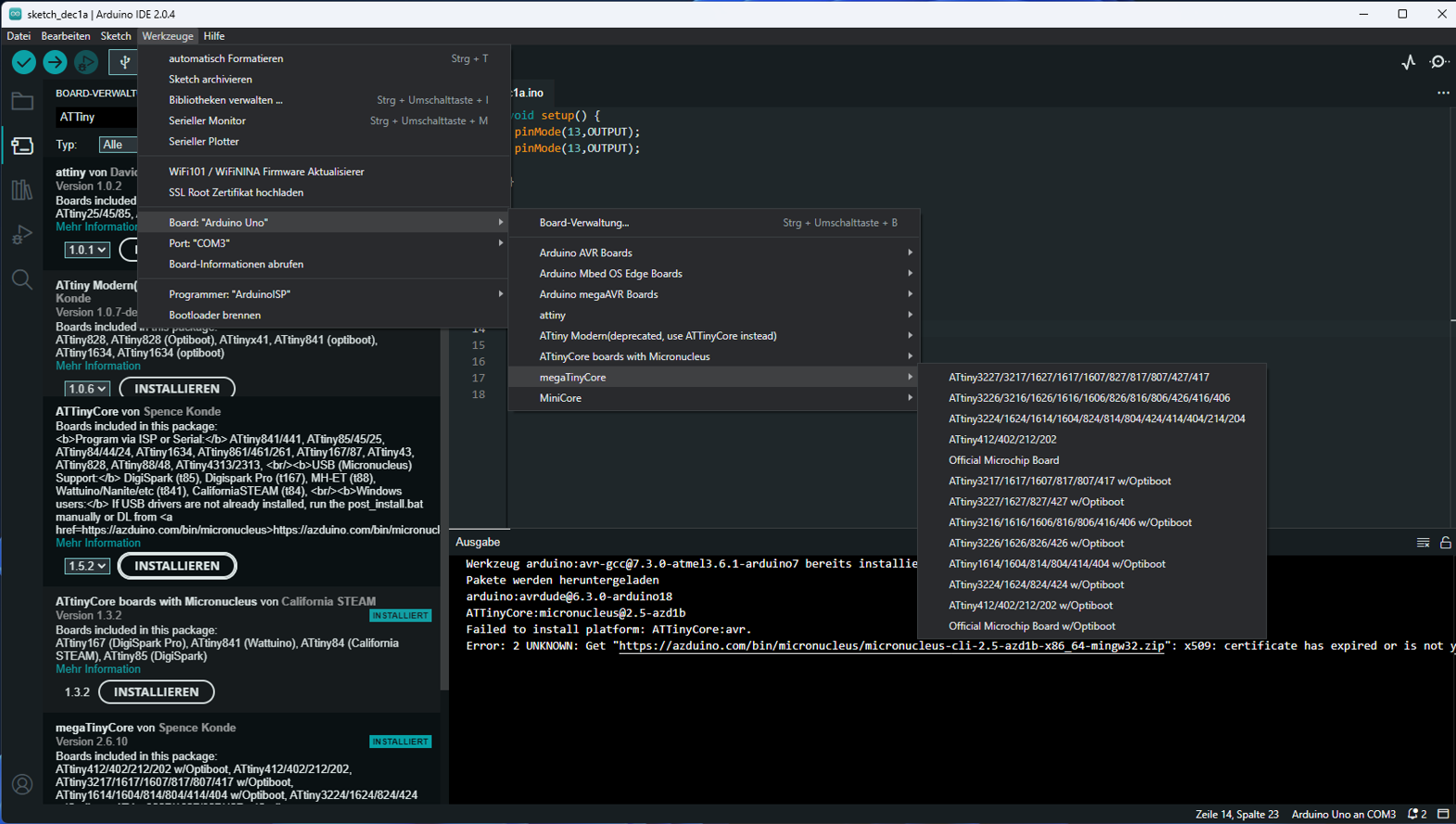Click INSTALLIEREN for ATTinyCore 1.5.2
1456x824 pixels.
[177, 566]
